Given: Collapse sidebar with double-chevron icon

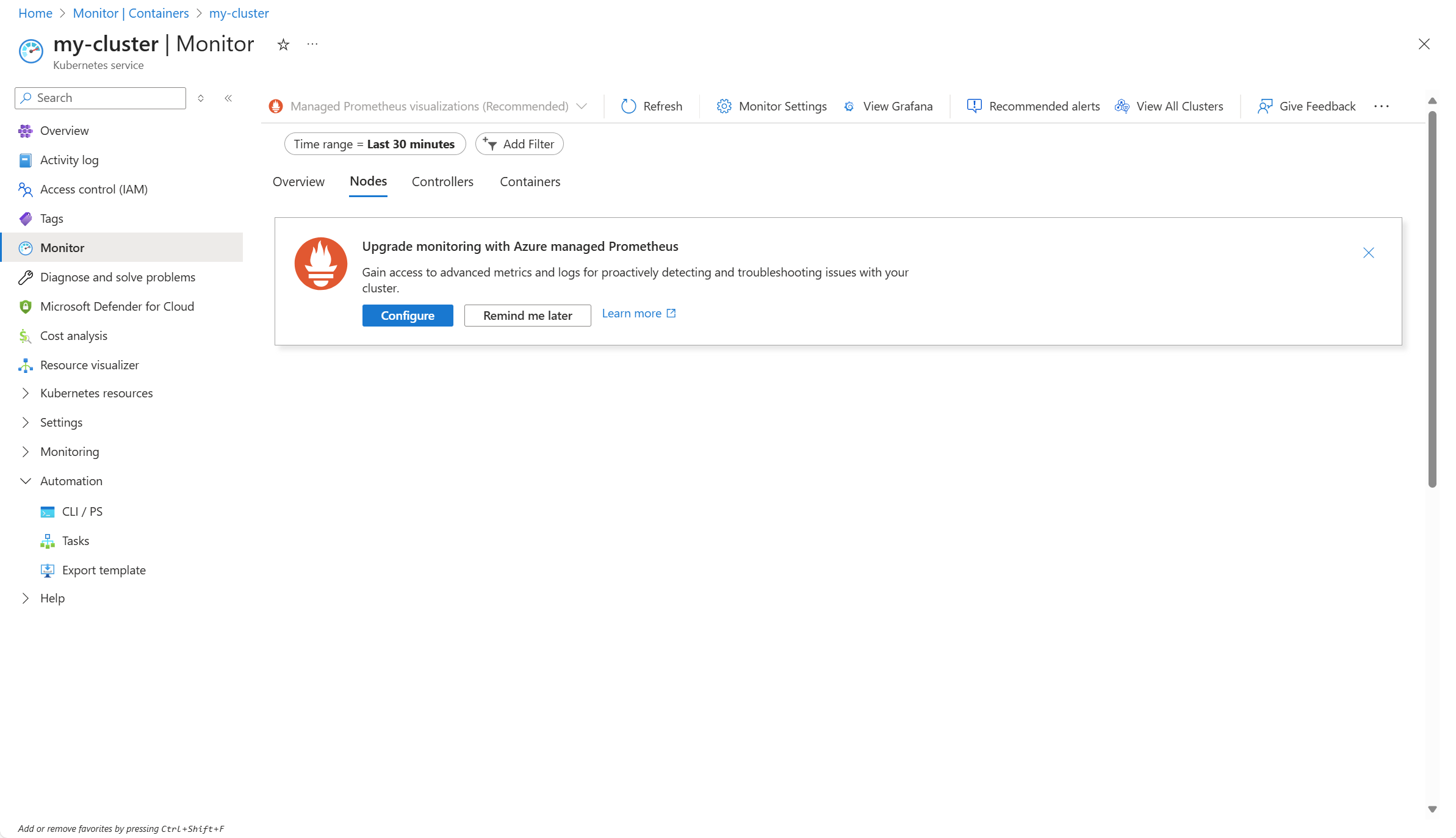Looking at the screenshot, I should click(x=228, y=98).
